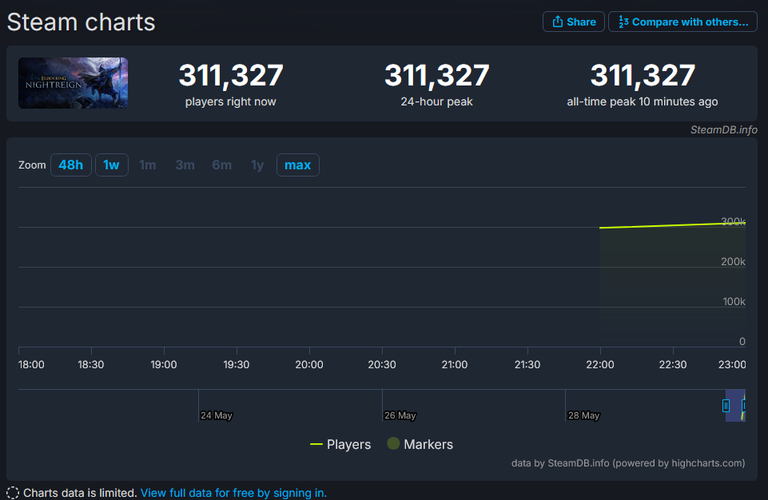Viewport: 768px width, 500px height.
Task: Click the 24 May navigator date label
Action: pos(216,415)
